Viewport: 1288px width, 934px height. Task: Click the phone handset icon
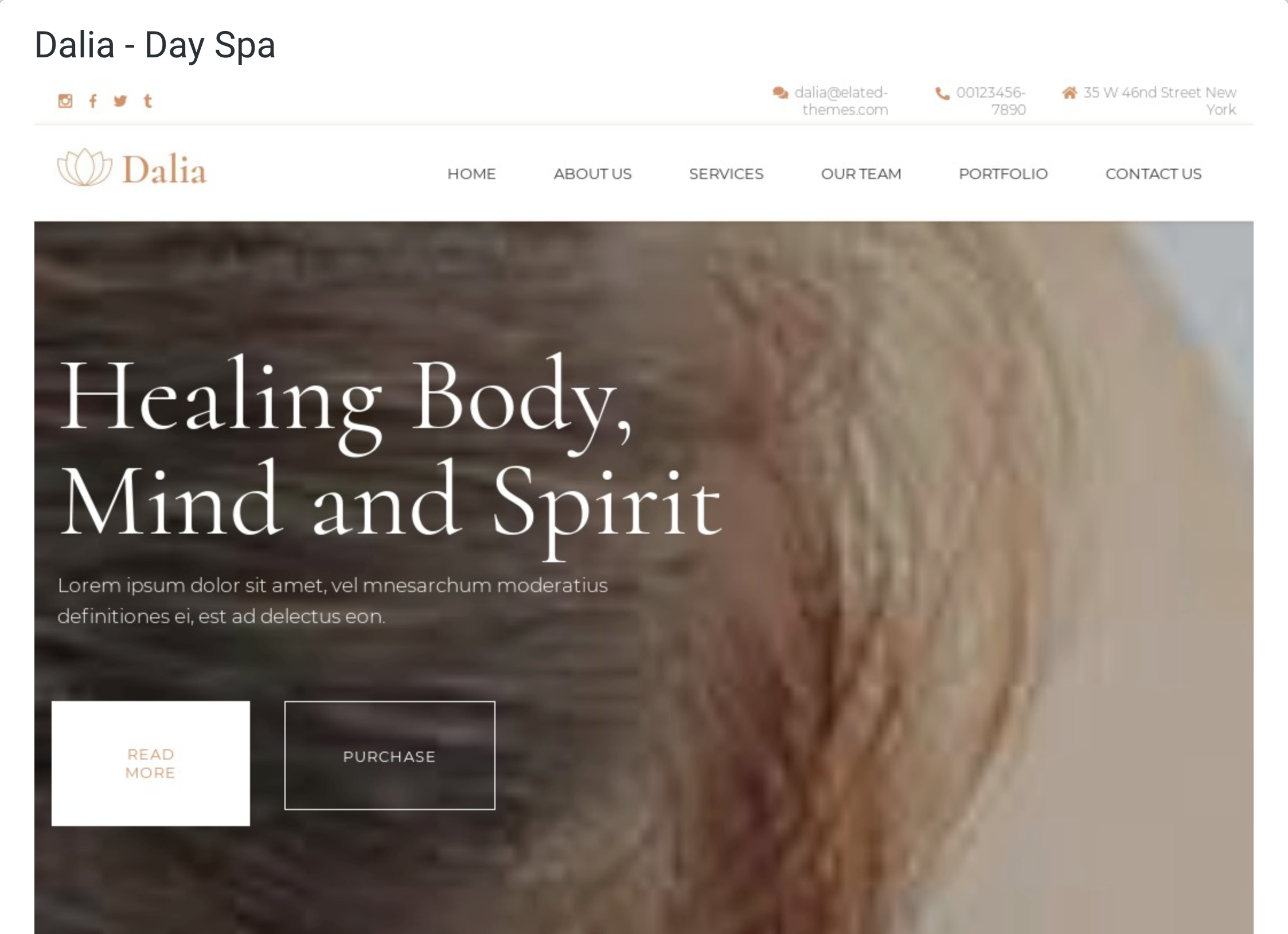click(942, 93)
